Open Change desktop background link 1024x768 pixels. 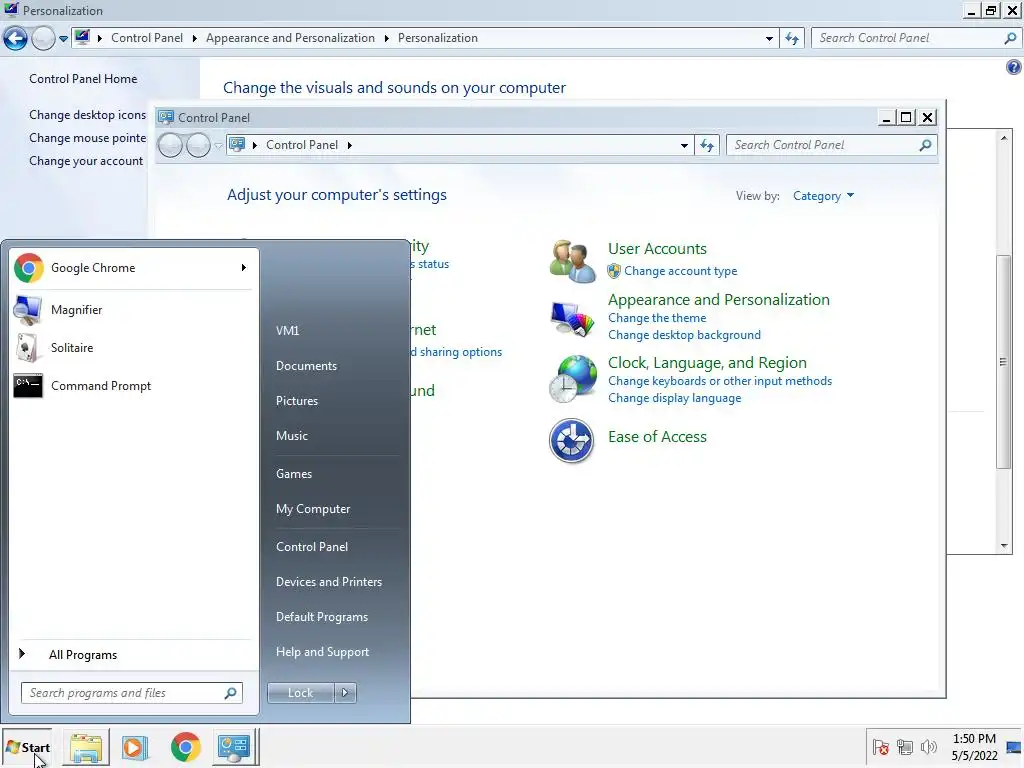(684, 335)
